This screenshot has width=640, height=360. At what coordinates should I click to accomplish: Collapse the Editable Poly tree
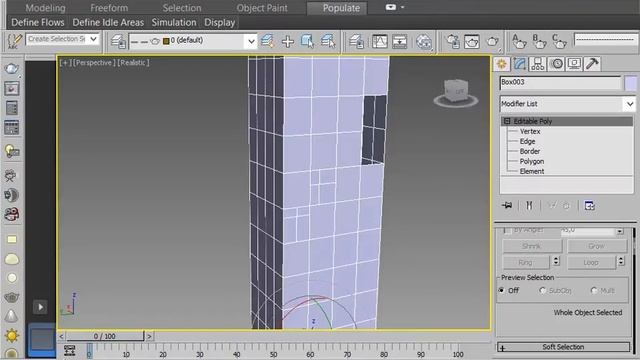point(507,121)
